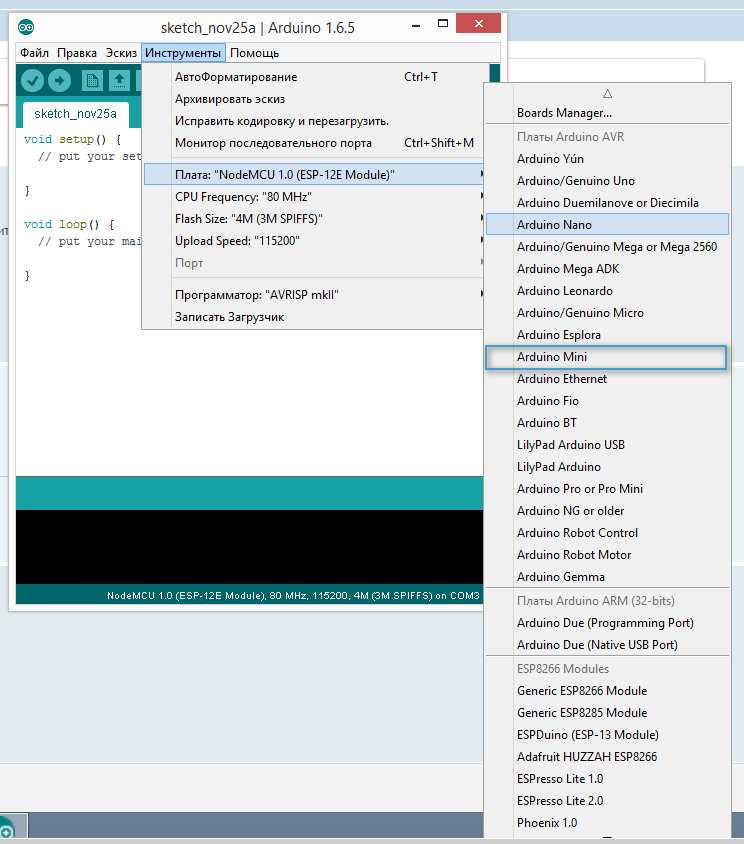744x844 pixels.
Task: Open the Помощь menu
Action: coord(255,53)
